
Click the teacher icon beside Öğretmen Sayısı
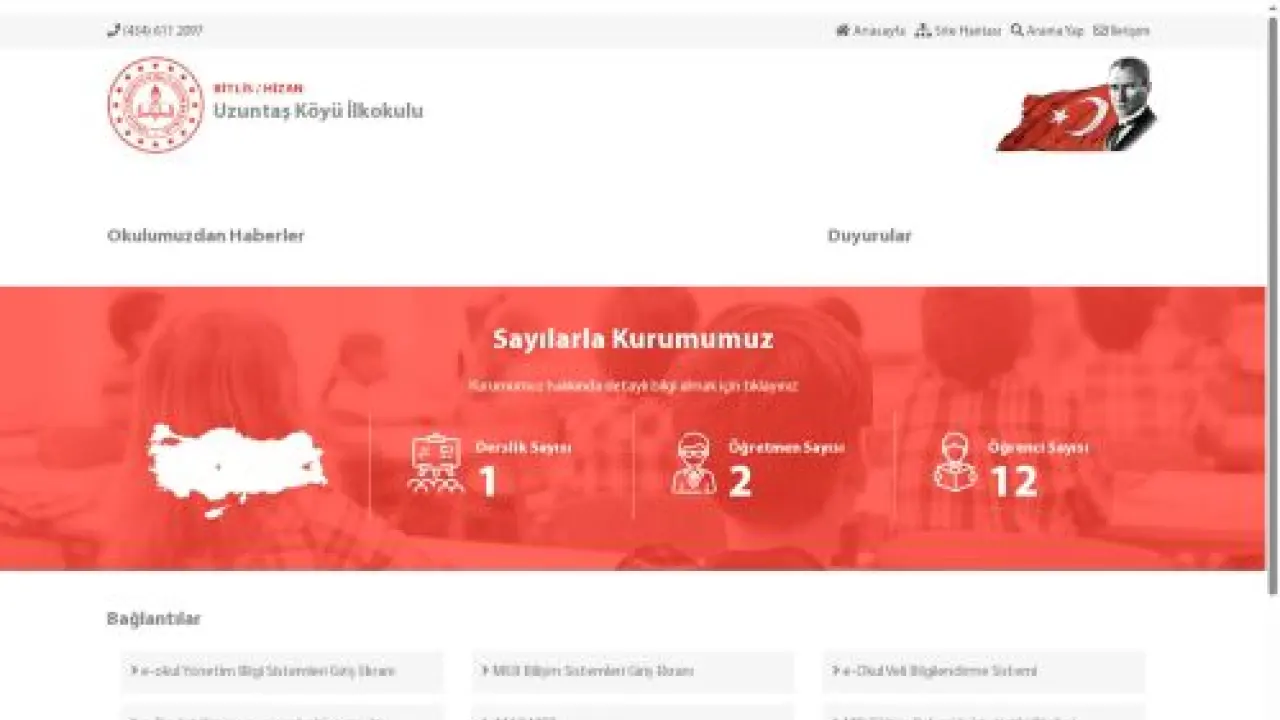click(x=694, y=464)
